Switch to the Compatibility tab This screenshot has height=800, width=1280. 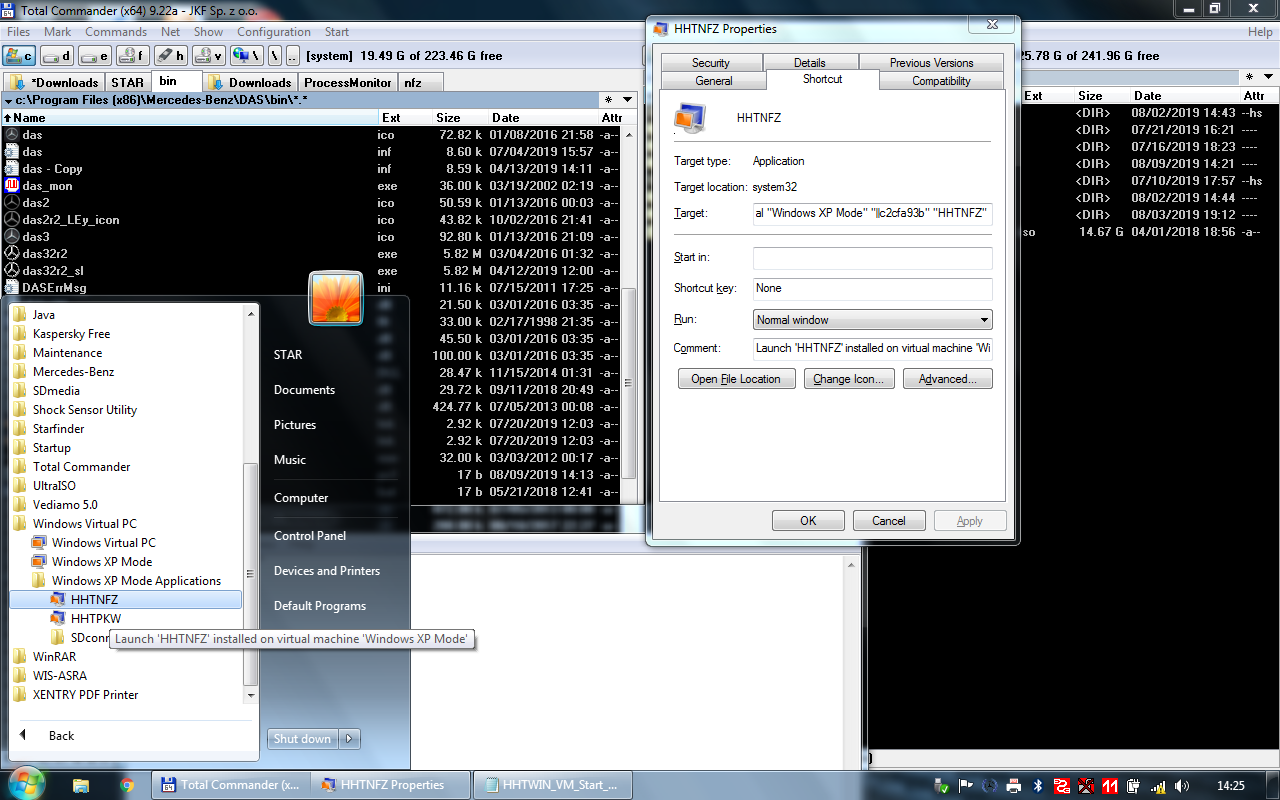[x=941, y=81]
